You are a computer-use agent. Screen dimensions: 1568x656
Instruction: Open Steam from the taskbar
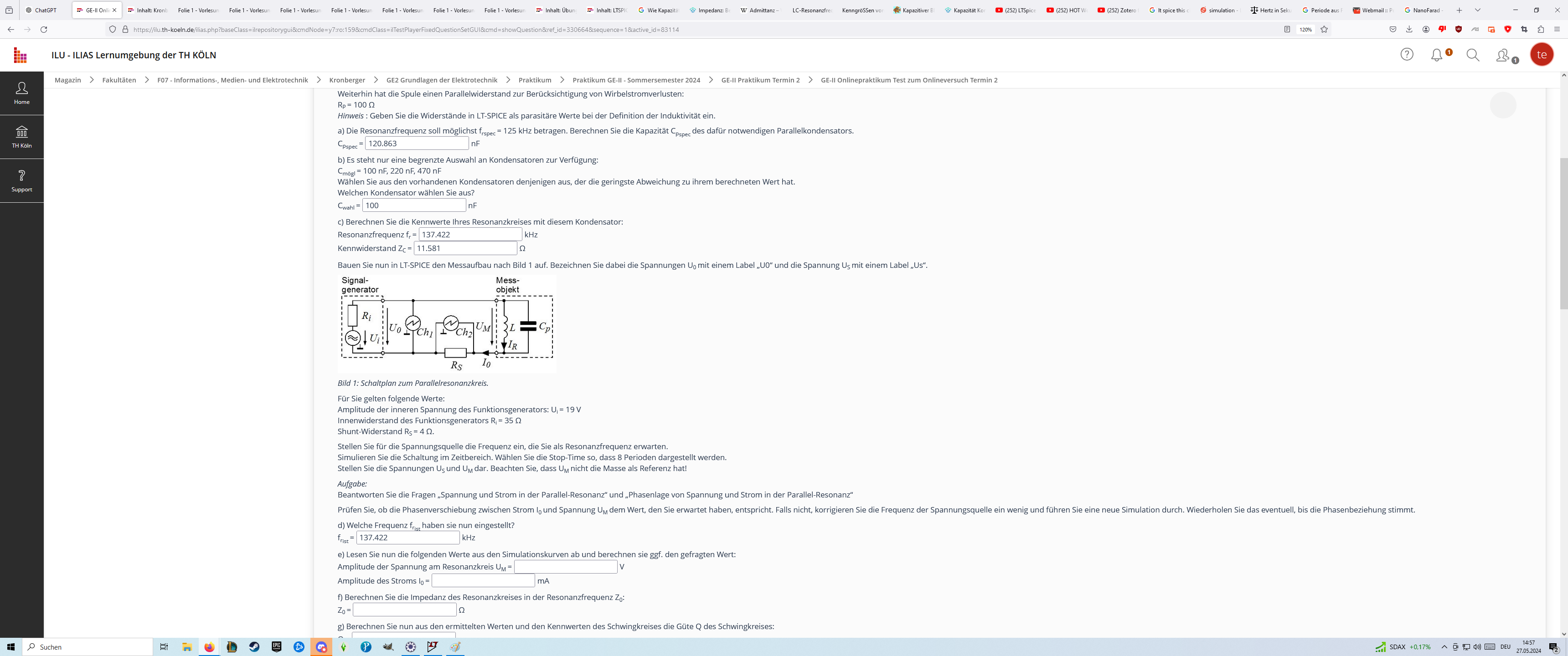click(x=254, y=647)
